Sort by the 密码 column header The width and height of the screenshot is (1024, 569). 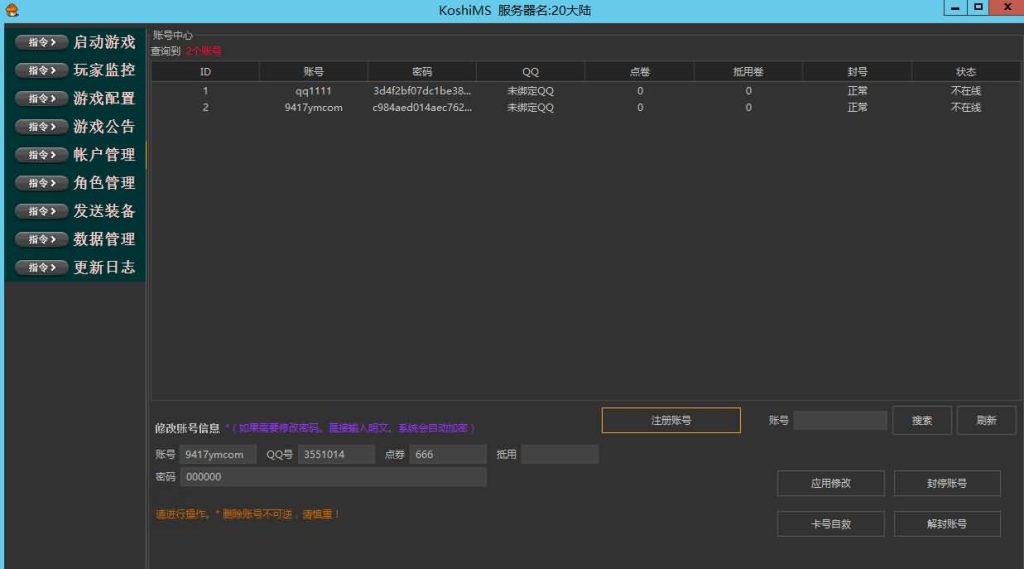(x=422, y=72)
